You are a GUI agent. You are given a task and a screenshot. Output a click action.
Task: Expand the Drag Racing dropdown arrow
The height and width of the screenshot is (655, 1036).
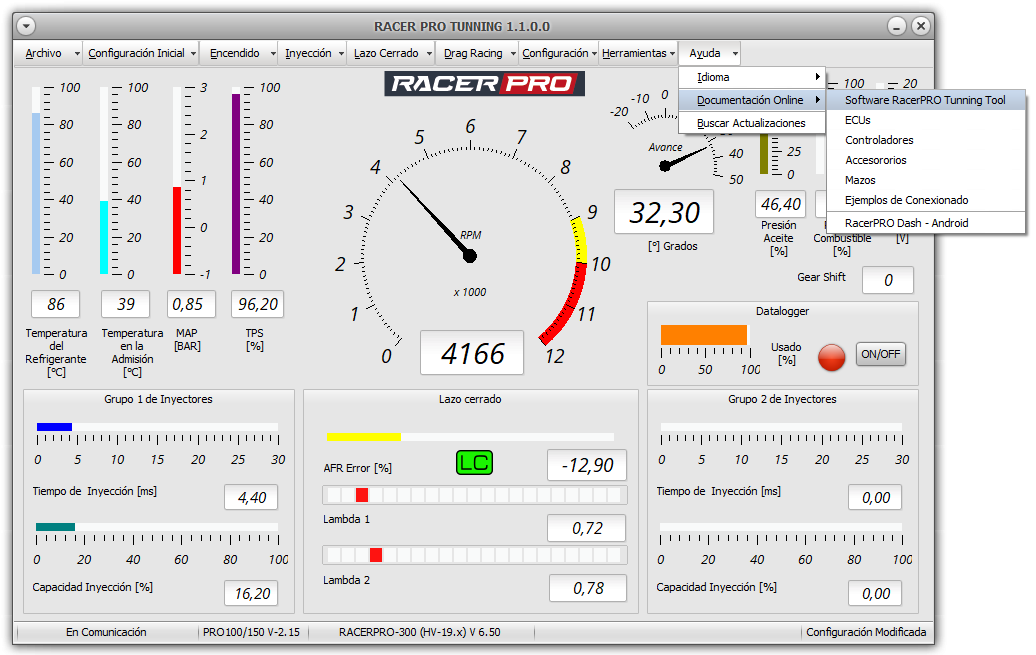coord(513,54)
